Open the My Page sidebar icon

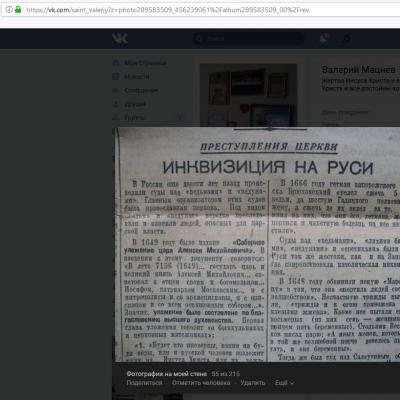coord(116,63)
